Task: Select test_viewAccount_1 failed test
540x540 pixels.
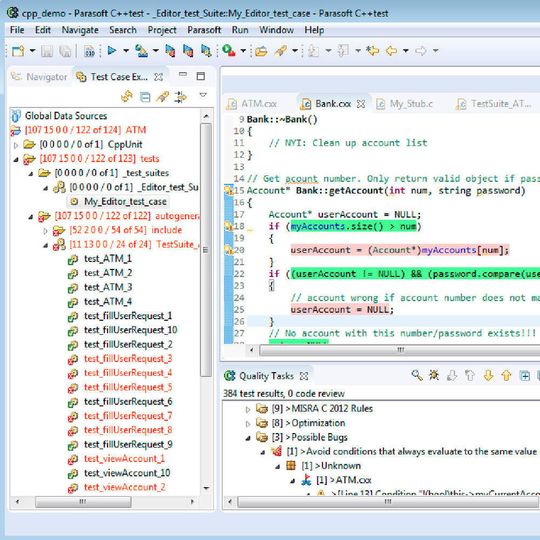Action: click(124, 459)
